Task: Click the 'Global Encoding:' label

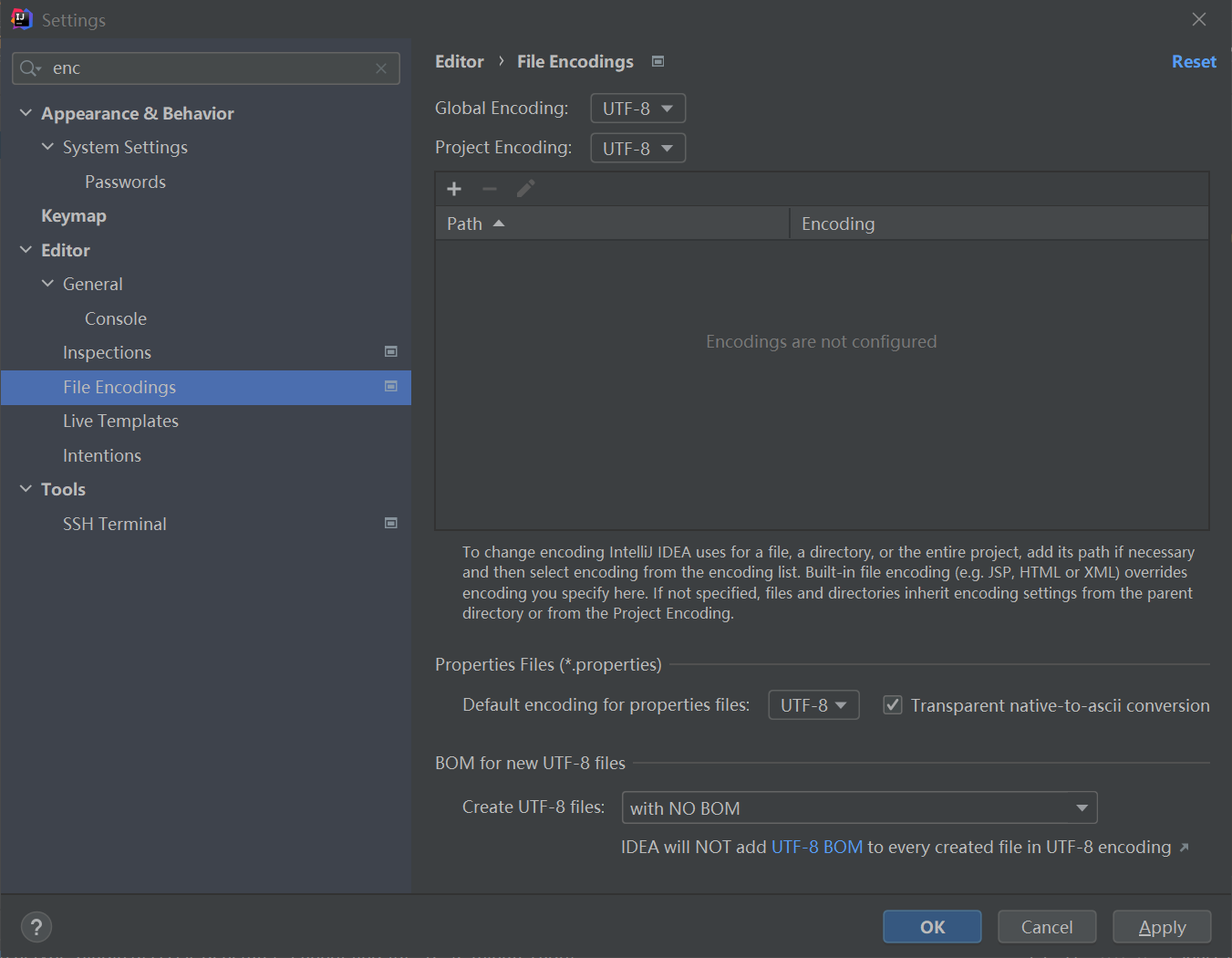Action: coord(502,109)
